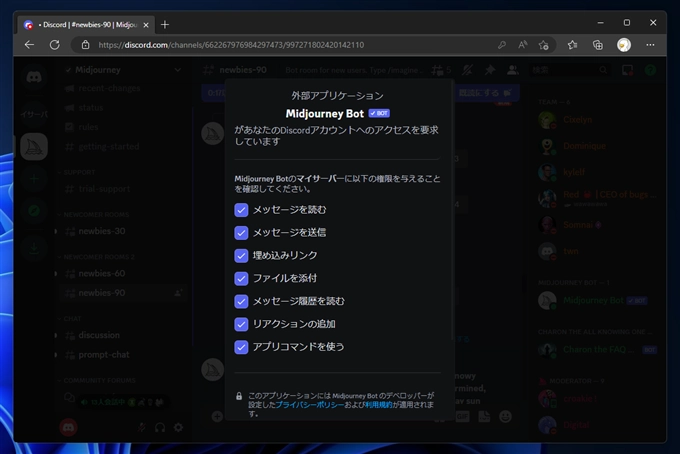
Task: Open the GIF picker
Action: [462, 416]
